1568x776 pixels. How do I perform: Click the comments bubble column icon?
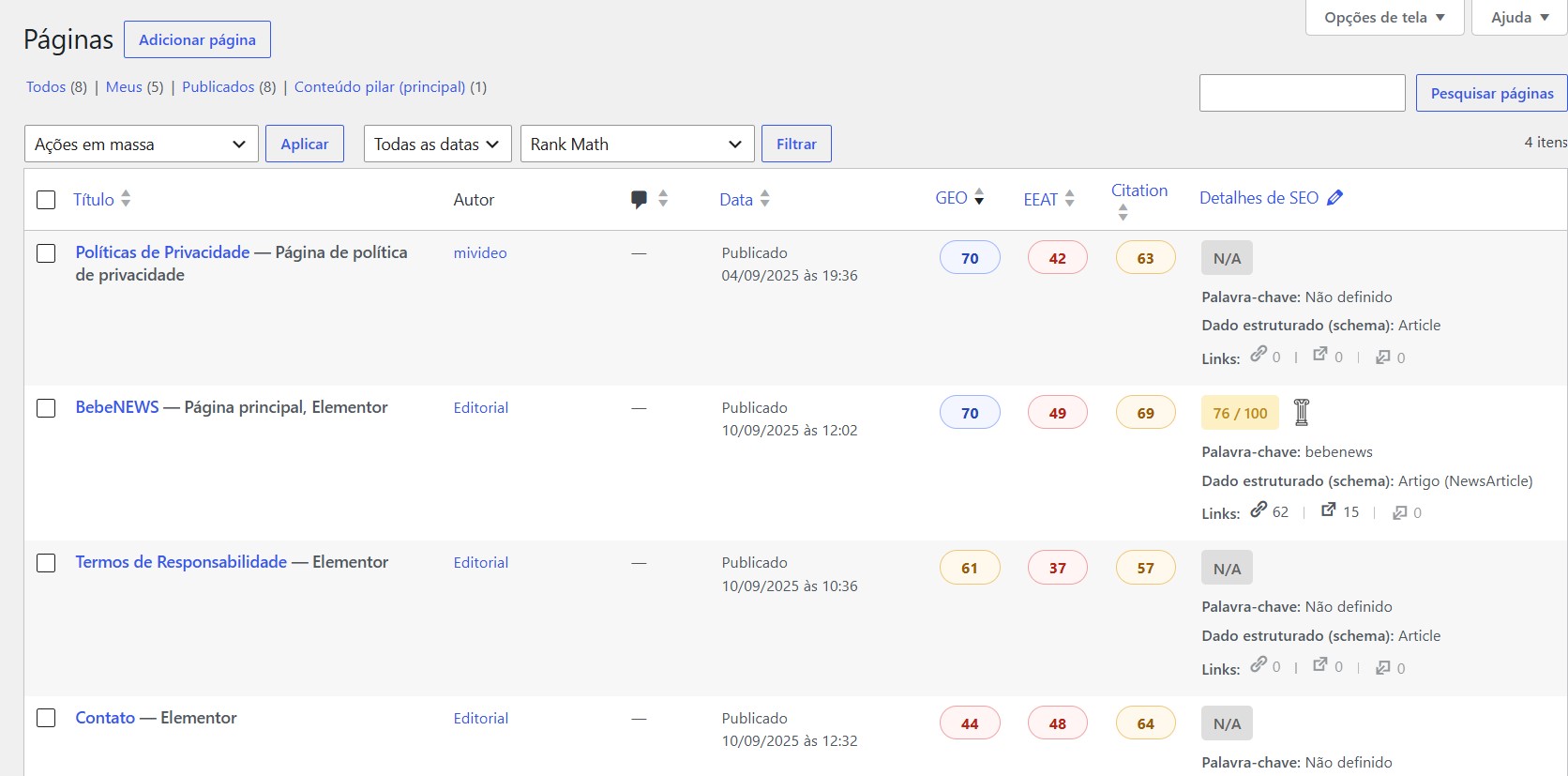(639, 199)
